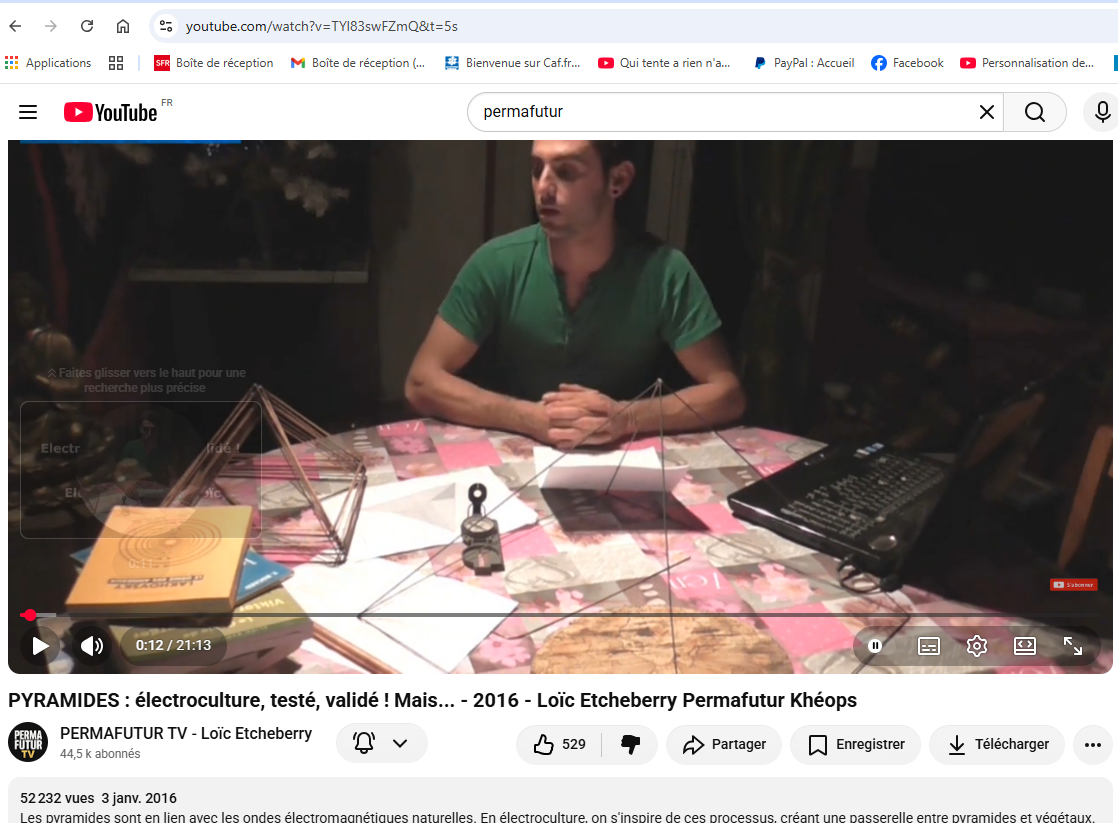1118x823 pixels.
Task: Dislike the video
Action: tap(630, 745)
